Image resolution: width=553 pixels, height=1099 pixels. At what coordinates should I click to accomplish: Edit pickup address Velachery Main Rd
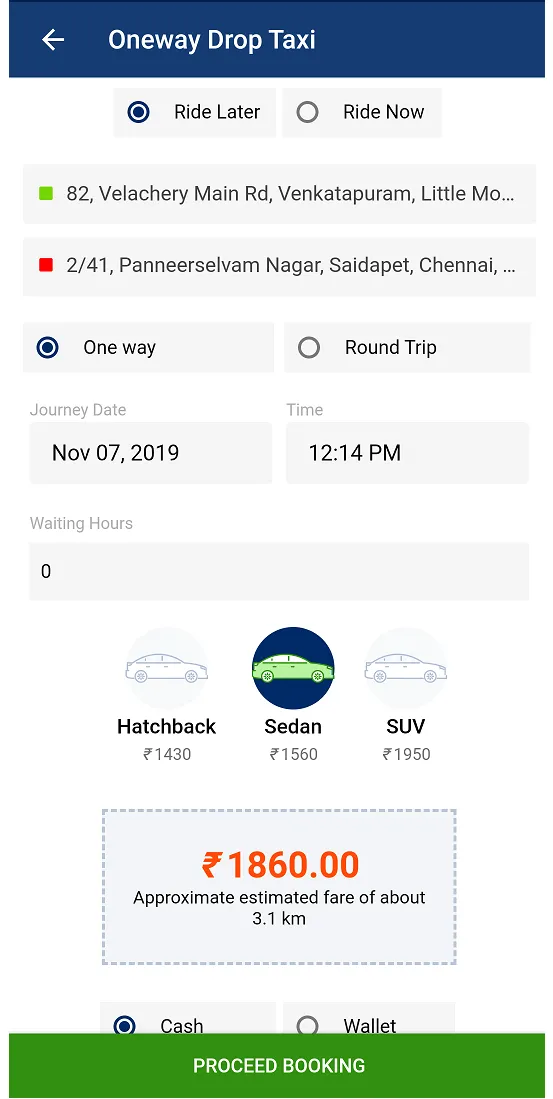click(280, 194)
